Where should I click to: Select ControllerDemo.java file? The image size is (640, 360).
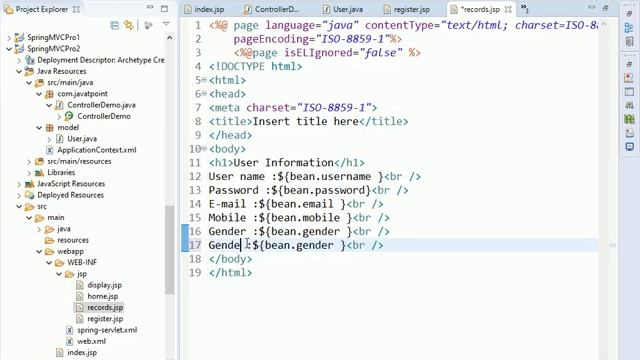pos(101,105)
